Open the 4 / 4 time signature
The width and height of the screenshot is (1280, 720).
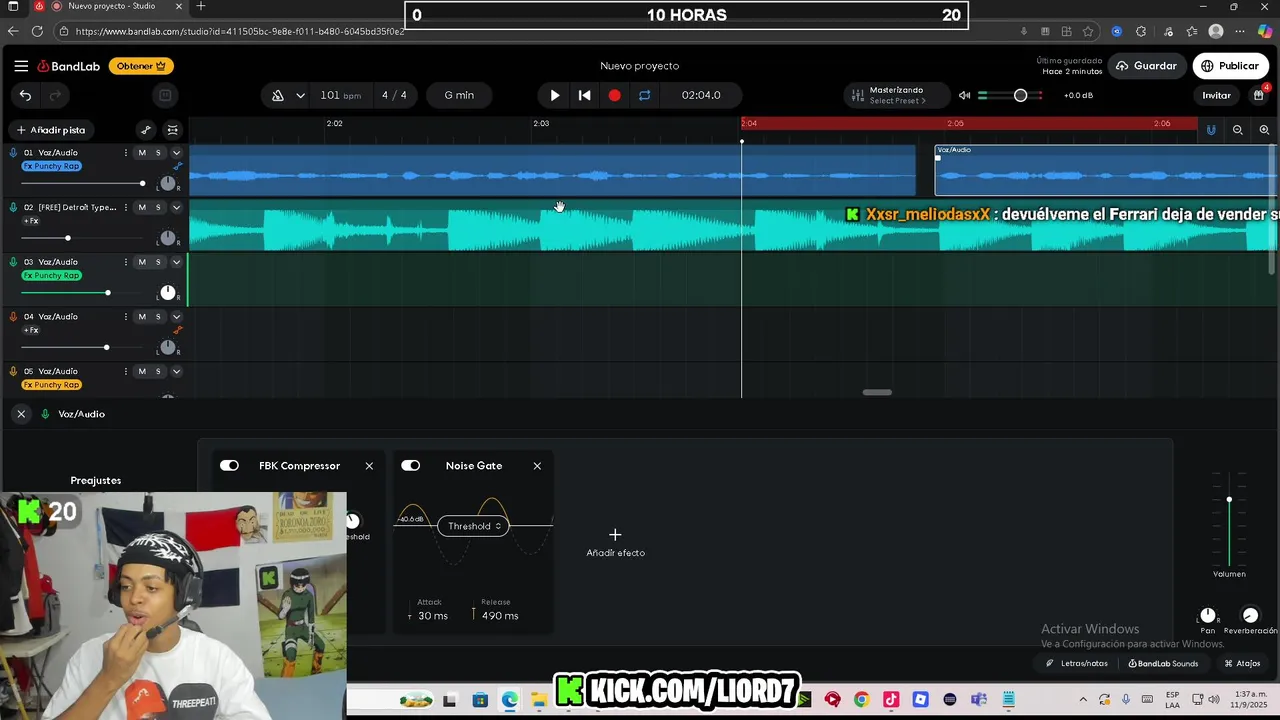coord(394,95)
